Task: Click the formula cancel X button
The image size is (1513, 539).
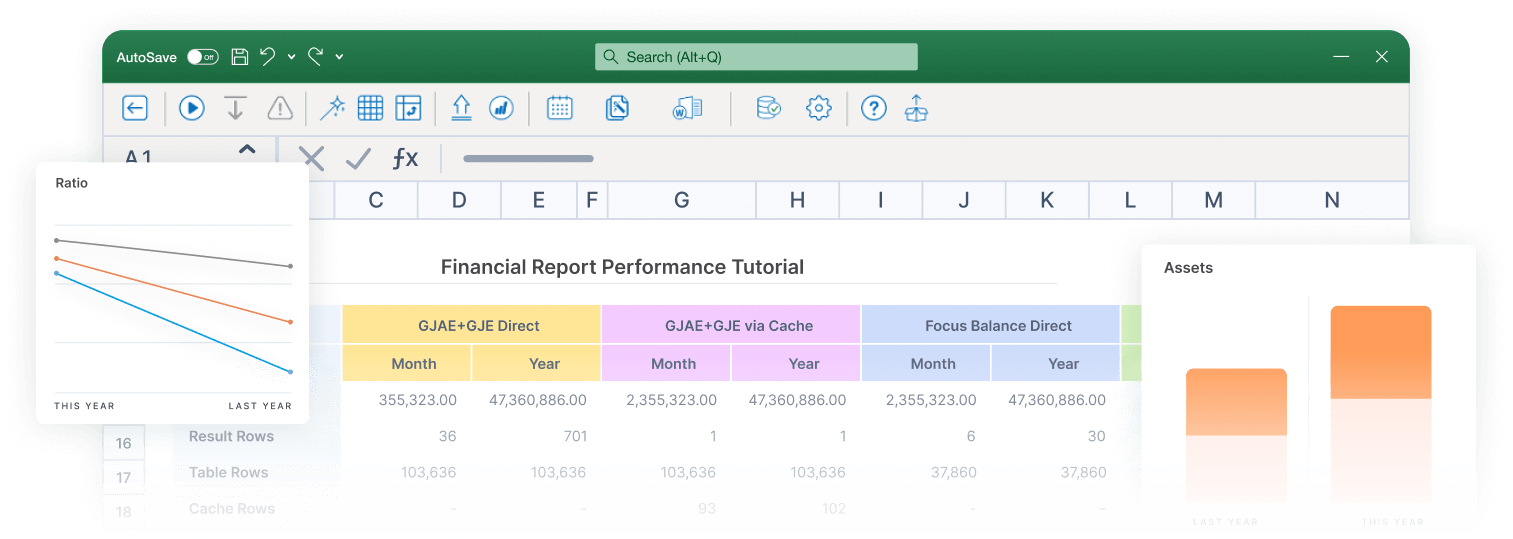Action: pos(312,158)
